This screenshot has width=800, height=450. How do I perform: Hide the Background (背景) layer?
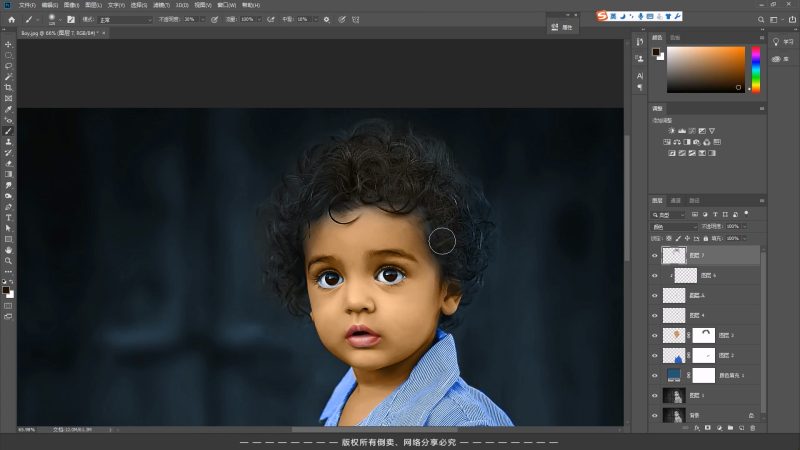click(655, 414)
